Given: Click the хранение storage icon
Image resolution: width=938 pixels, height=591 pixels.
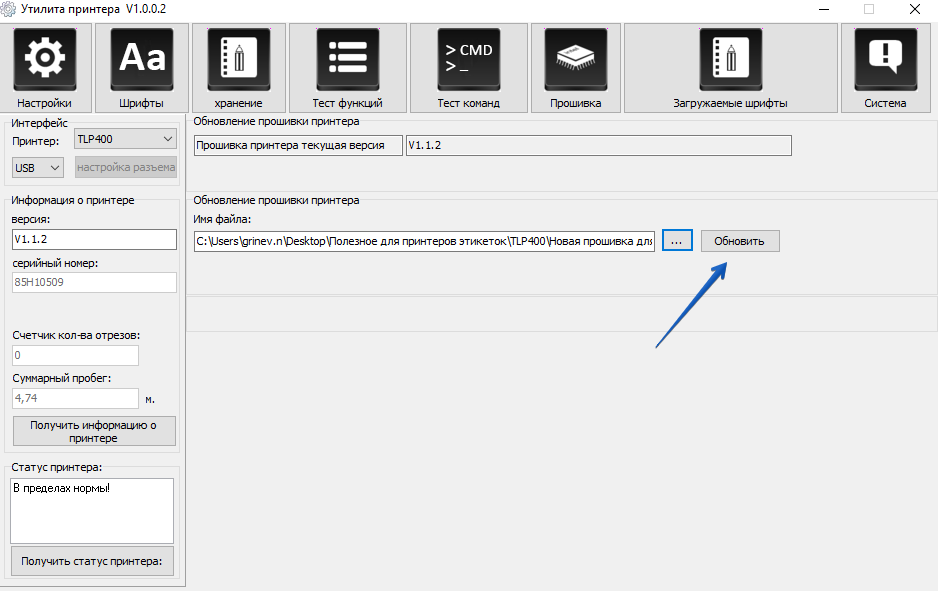Looking at the screenshot, I should (238, 60).
